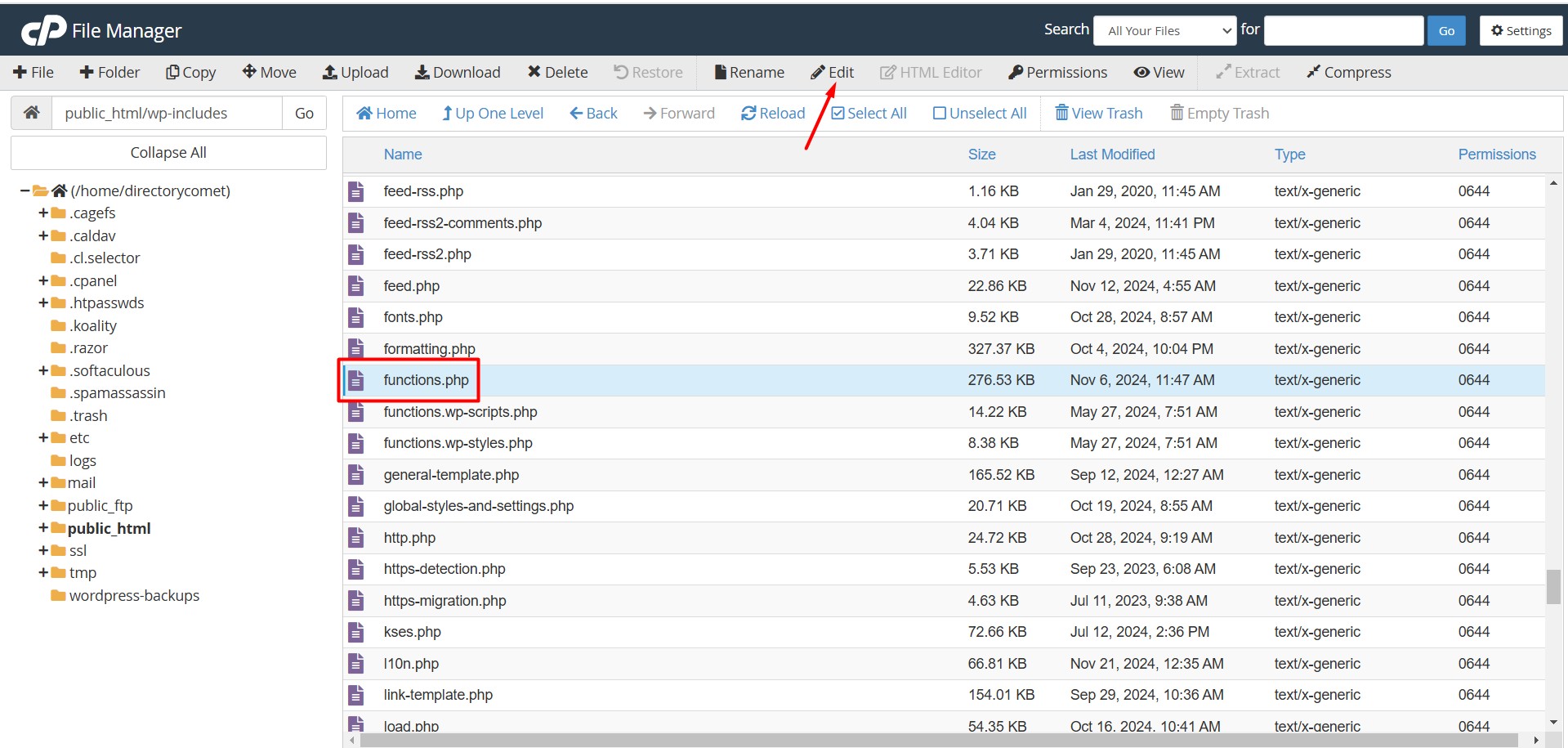Open Permissions for selected file

tap(1058, 72)
